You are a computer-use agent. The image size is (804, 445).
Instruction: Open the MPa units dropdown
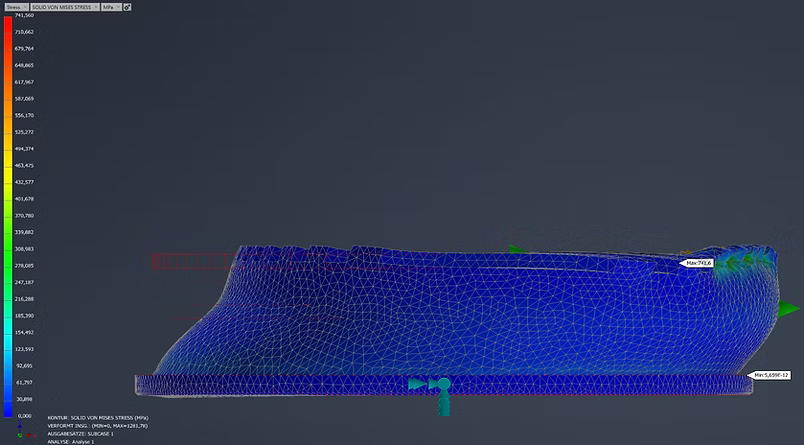(110, 6)
